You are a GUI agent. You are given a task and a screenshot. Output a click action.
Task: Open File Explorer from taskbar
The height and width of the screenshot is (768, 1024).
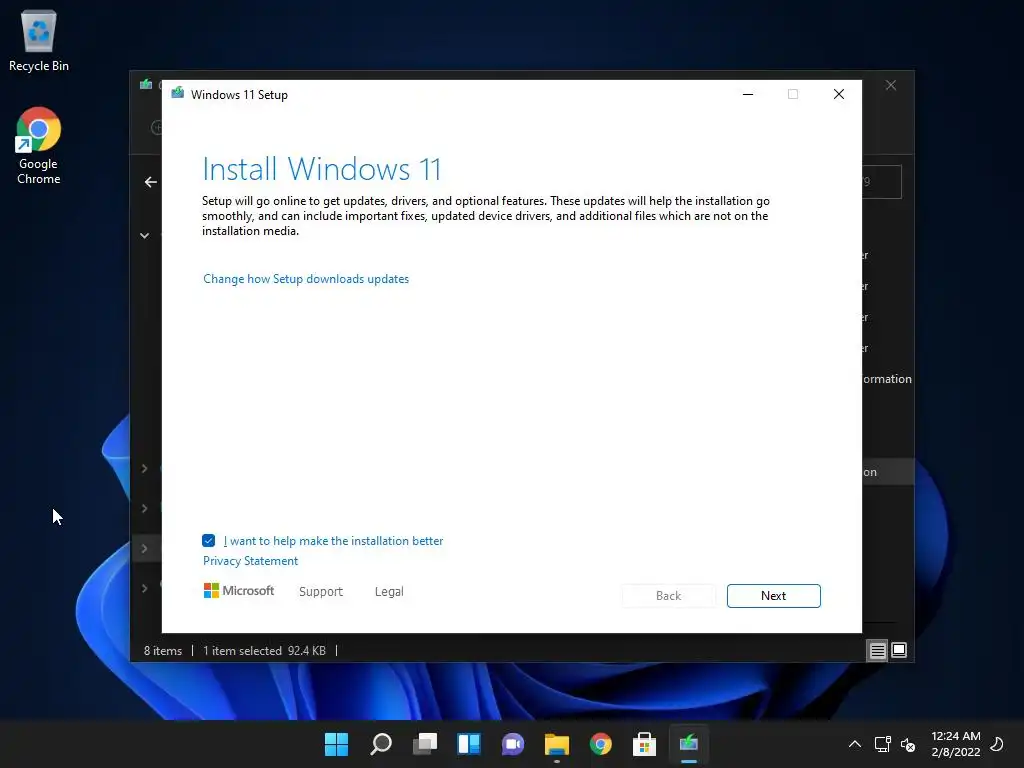pos(557,744)
